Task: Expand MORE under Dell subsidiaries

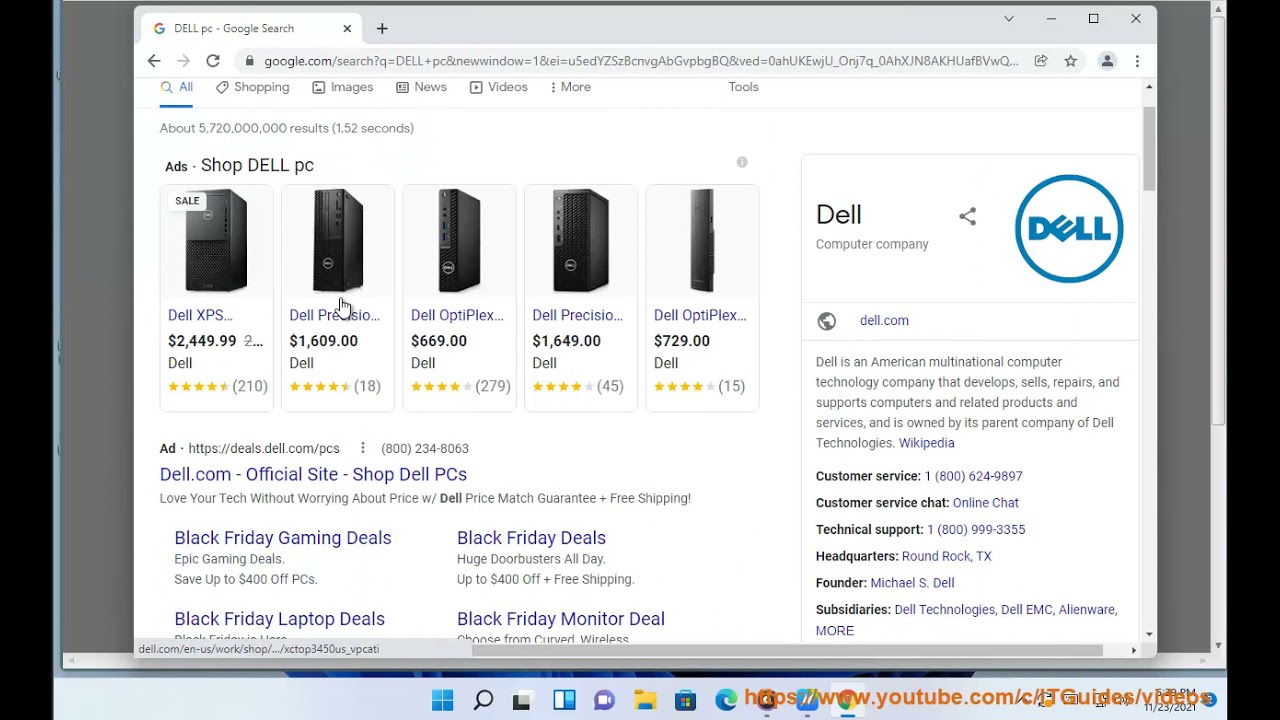Action: tap(834, 631)
